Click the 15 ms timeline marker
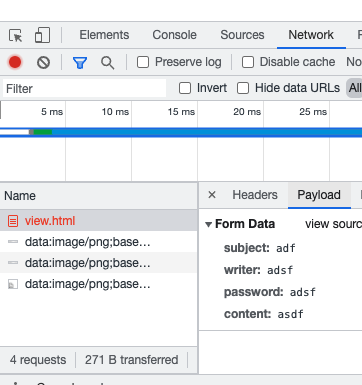 click(x=181, y=112)
